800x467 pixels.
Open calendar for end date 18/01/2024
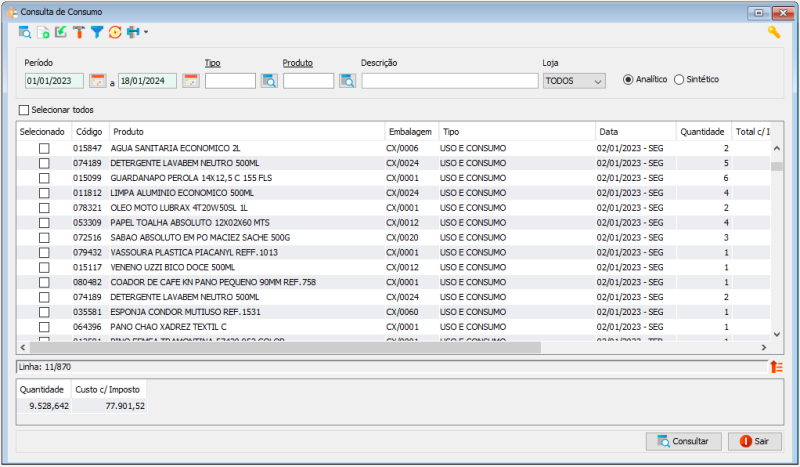click(x=191, y=81)
